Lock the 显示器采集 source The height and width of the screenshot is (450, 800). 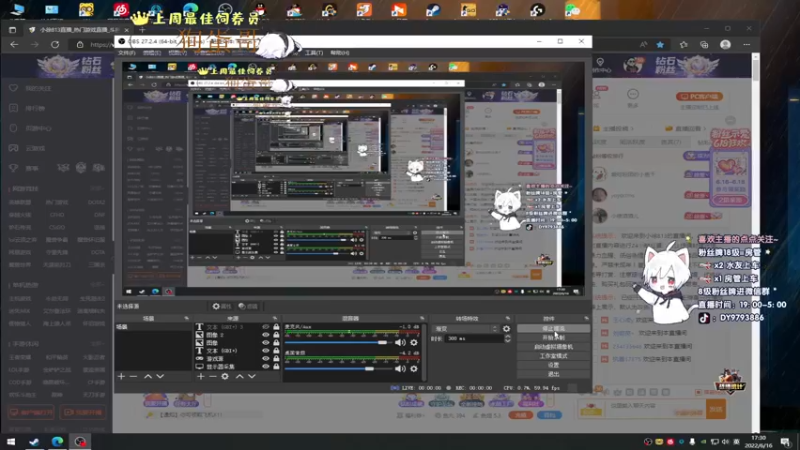pos(276,366)
